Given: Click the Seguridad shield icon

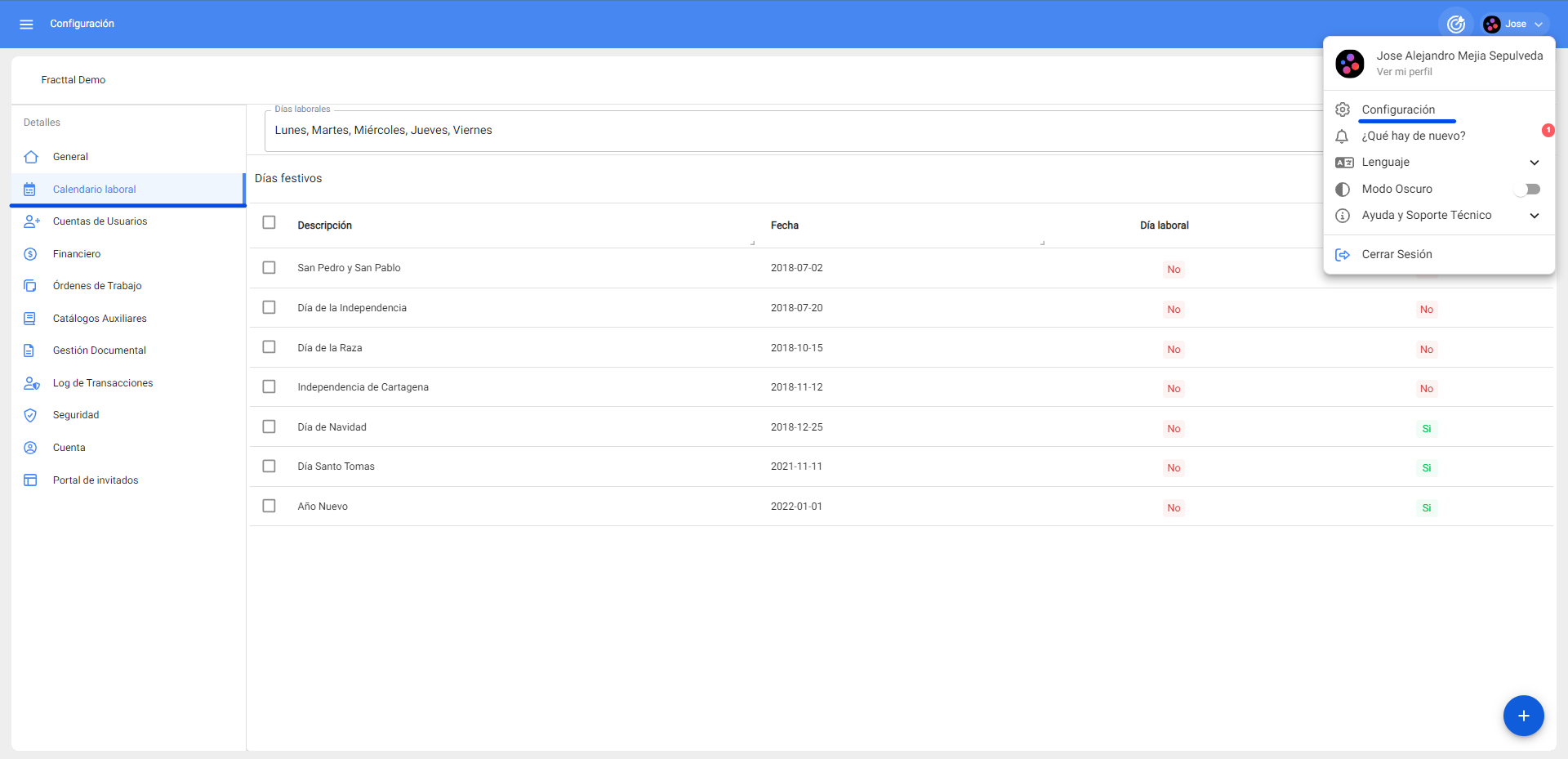Looking at the screenshot, I should (30, 415).
